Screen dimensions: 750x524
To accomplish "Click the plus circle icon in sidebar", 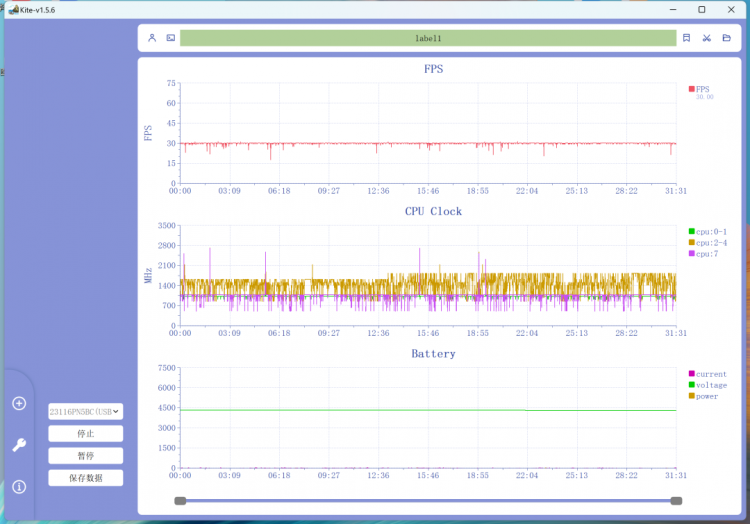I will pyautogui.click(x=19, y=404).
